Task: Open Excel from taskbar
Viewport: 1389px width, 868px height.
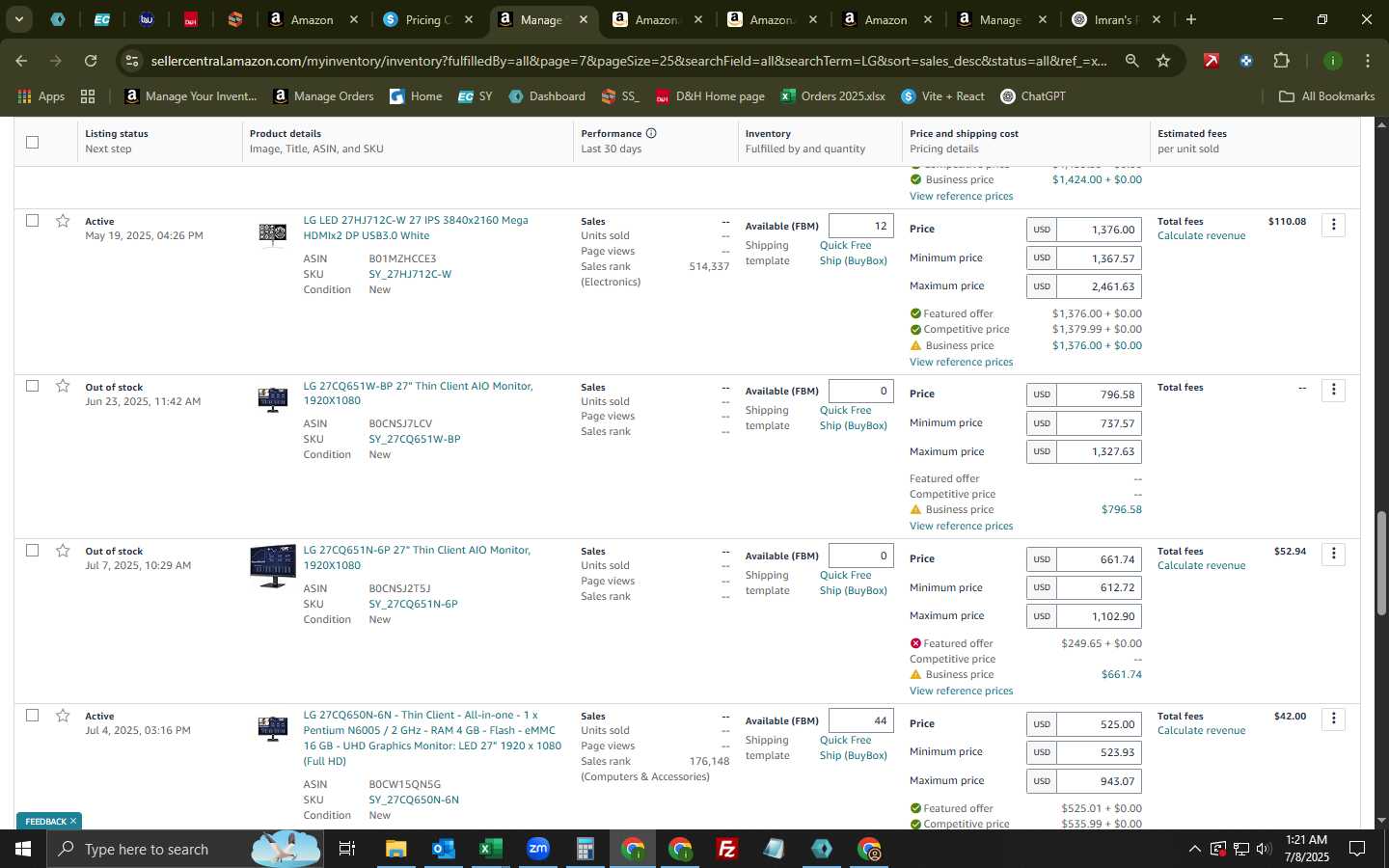Action: pos(490,849)
